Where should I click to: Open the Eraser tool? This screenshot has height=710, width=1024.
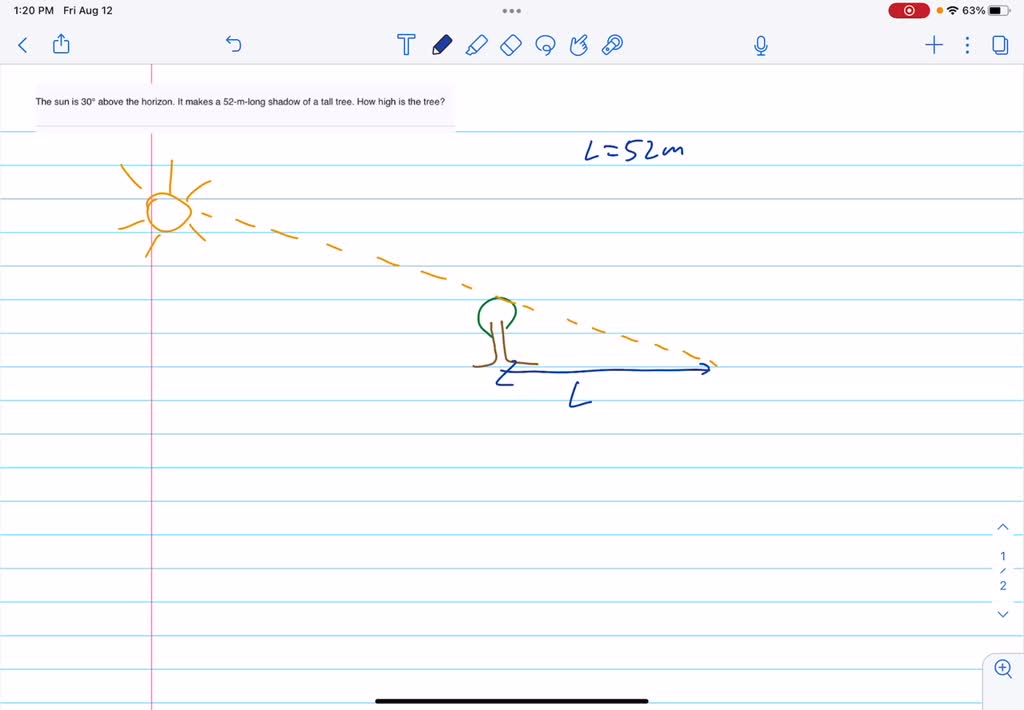[510, 45]
